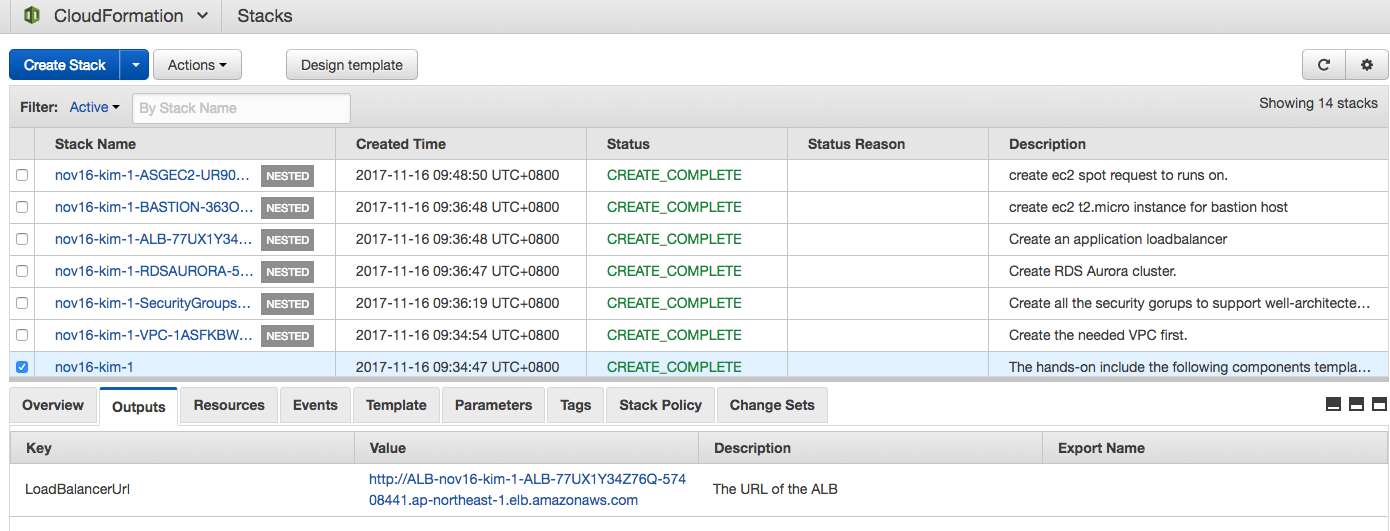The width and height of the screenshot is (1390, 531).
Task: Open the nov16-kim-1-BASTION stack link
Action: (154, 207)
